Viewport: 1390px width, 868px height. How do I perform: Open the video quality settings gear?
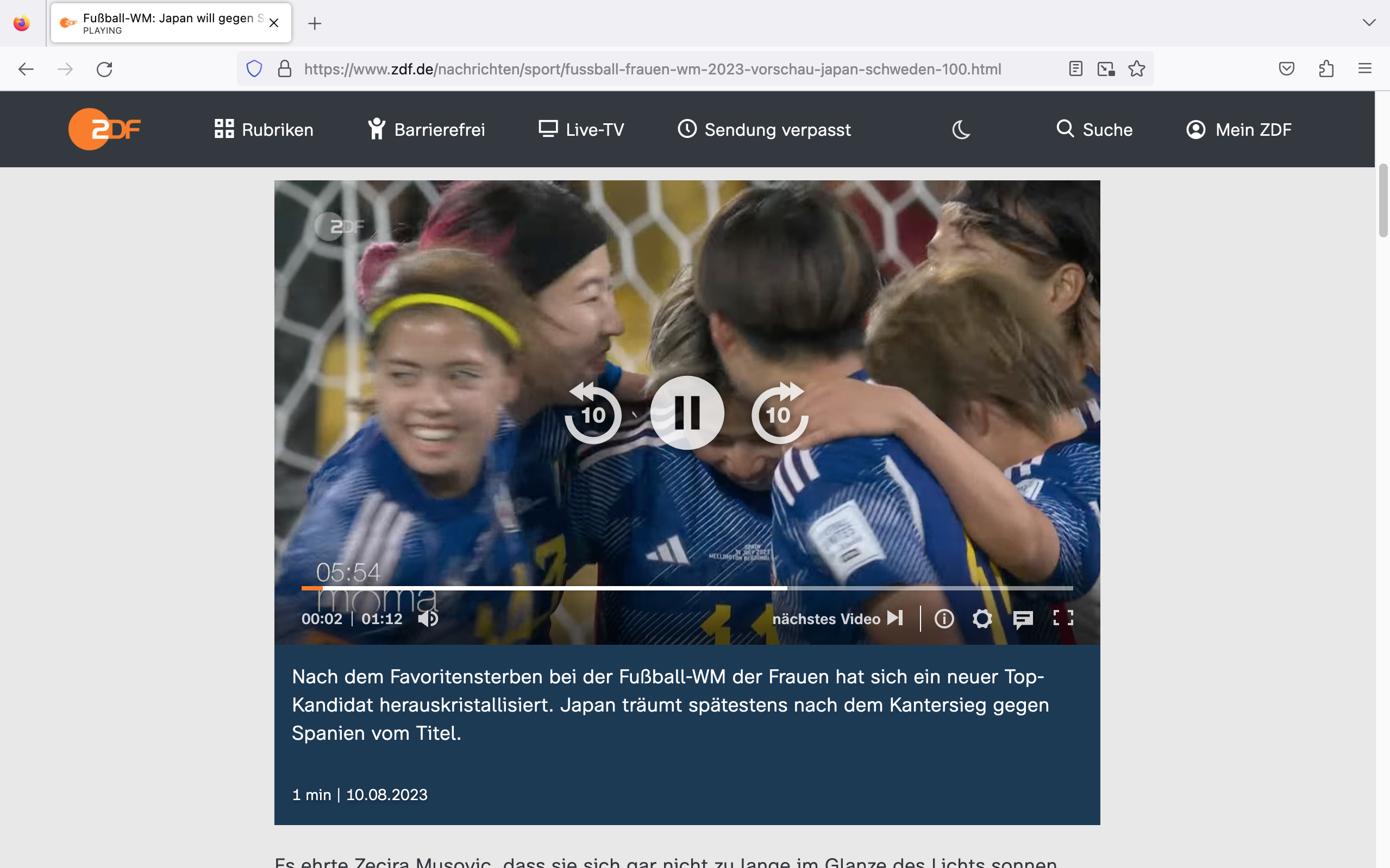tap(983, 618)
